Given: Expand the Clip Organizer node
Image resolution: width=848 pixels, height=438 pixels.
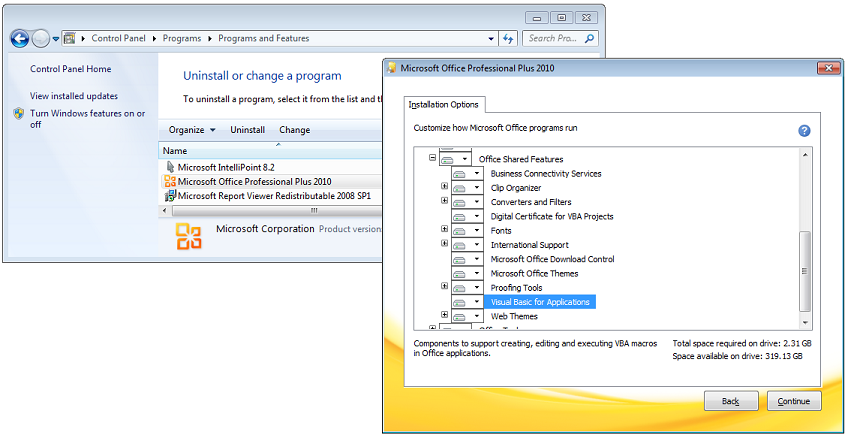Looking at the screenshot, I should tap(445, 186).
